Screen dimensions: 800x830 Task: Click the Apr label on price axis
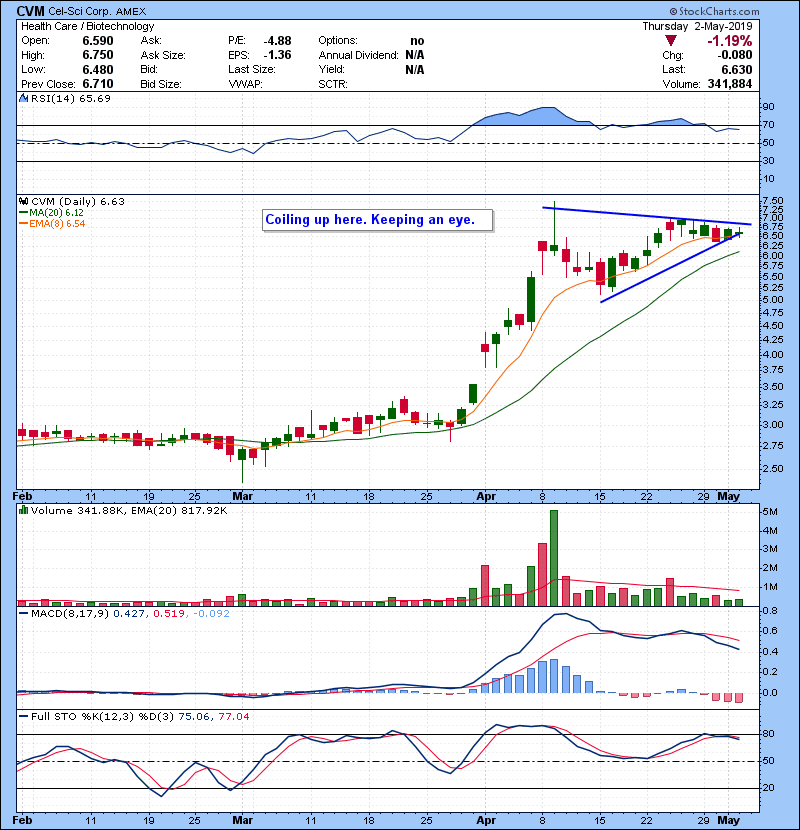point(486,496)
